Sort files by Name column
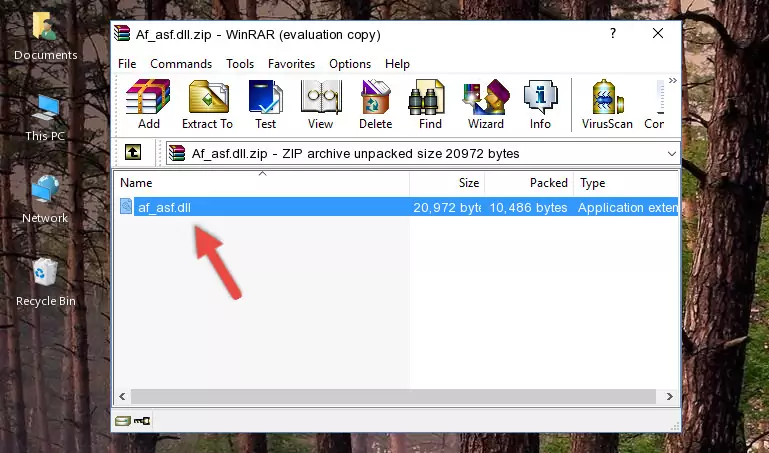The width and height of the screenshot is (769, 453). click(262, 183)
